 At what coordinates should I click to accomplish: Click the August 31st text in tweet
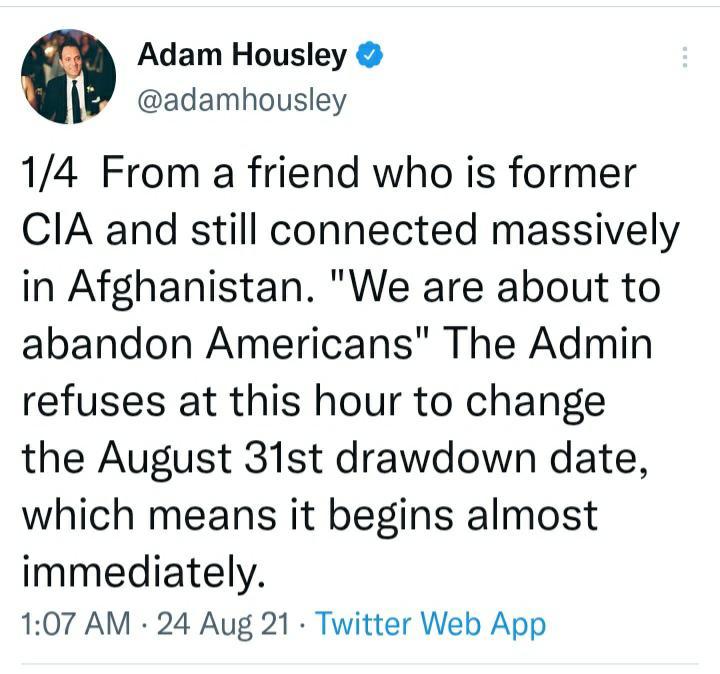(210, 459)
